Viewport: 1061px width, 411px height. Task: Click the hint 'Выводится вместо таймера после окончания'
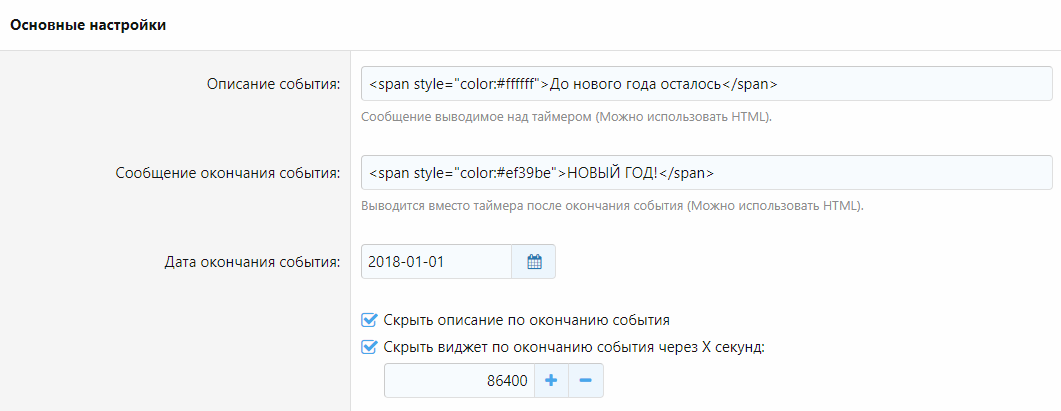pyautogui.click(x=611, y=206)
